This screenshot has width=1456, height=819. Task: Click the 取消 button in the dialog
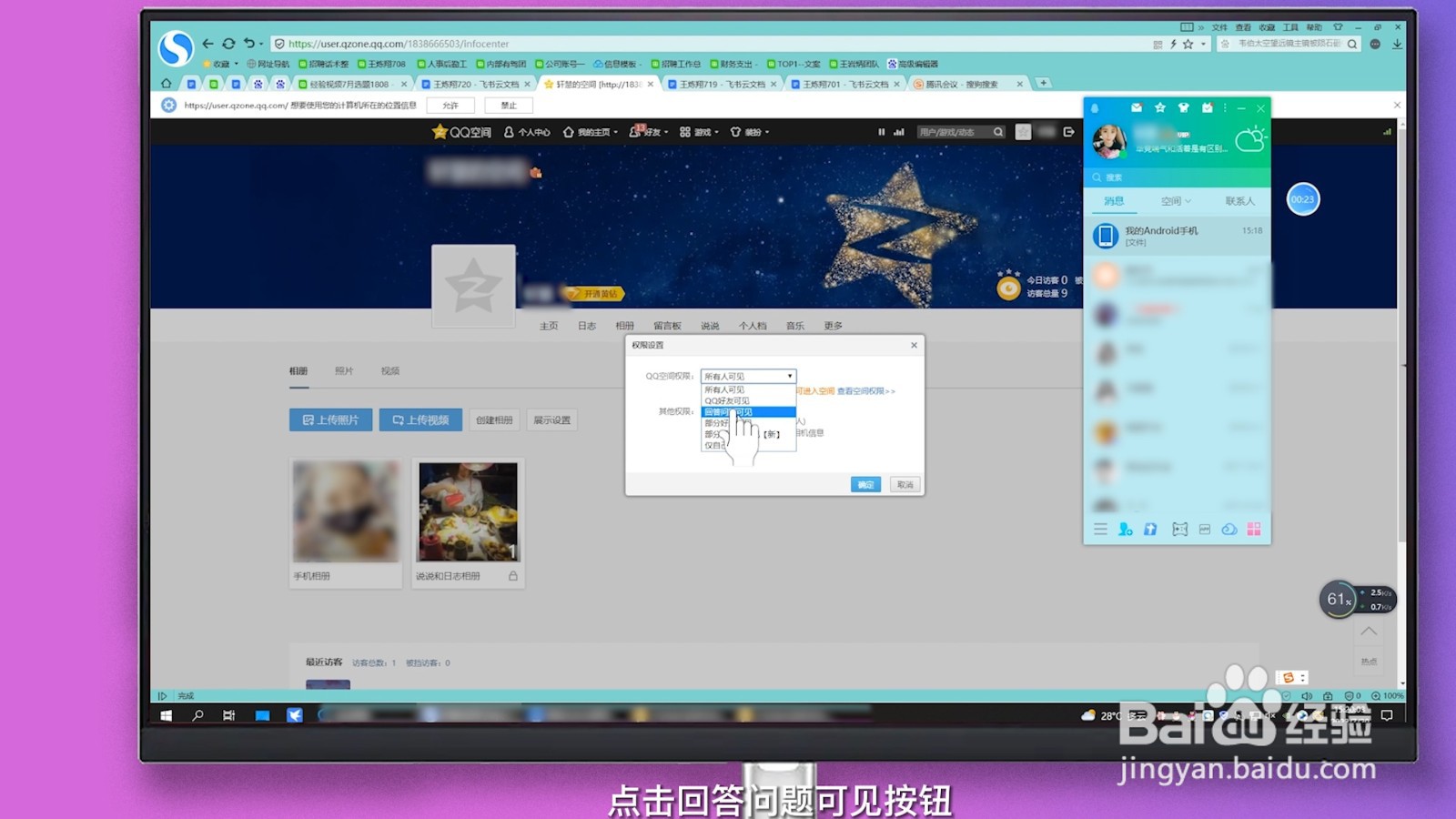pos(905,484)
